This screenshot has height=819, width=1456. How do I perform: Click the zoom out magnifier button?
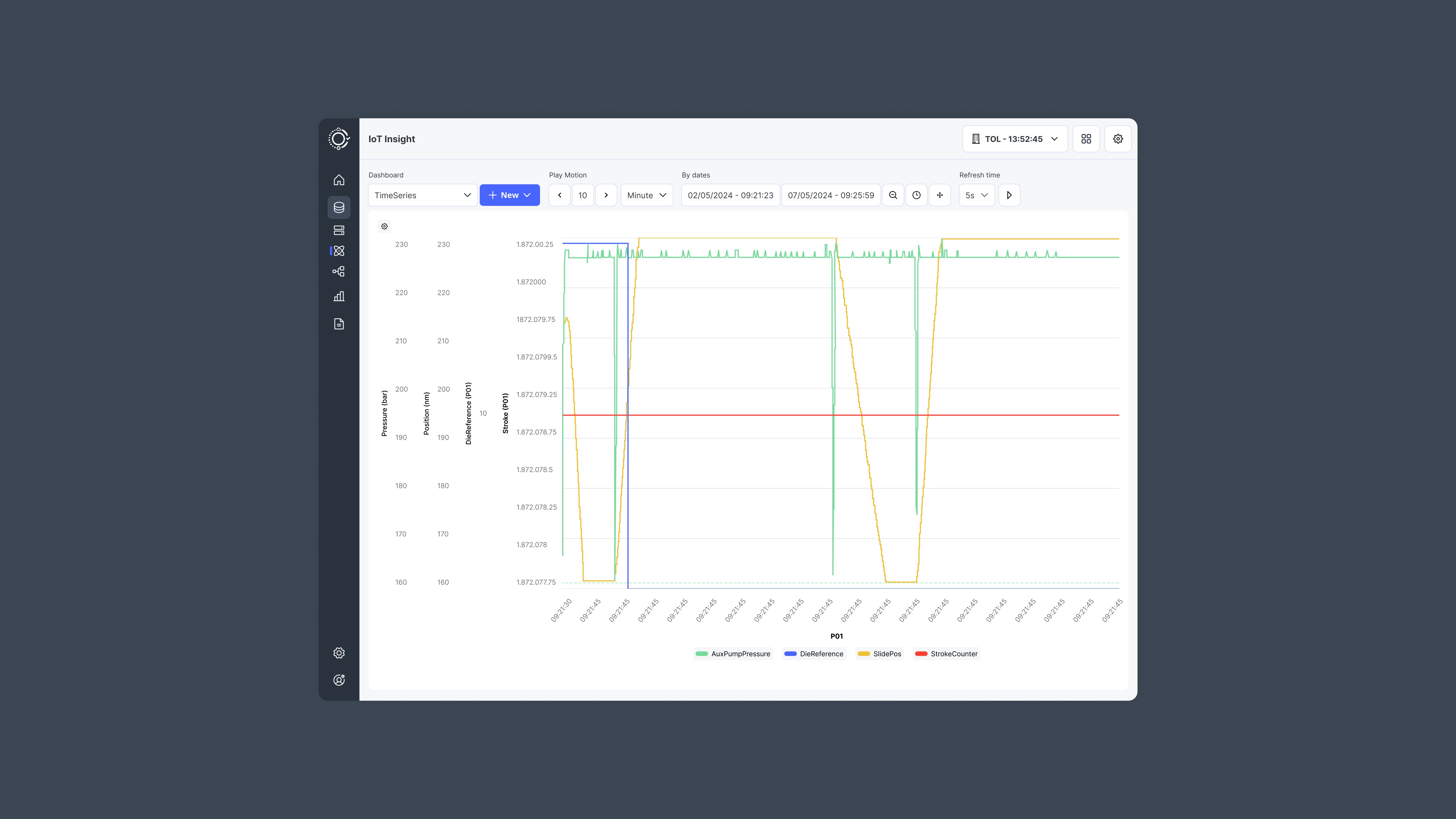coord(893,195)
